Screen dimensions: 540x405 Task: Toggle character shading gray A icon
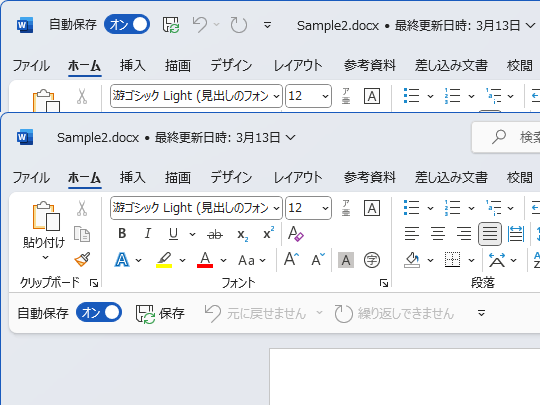(346, 260)
